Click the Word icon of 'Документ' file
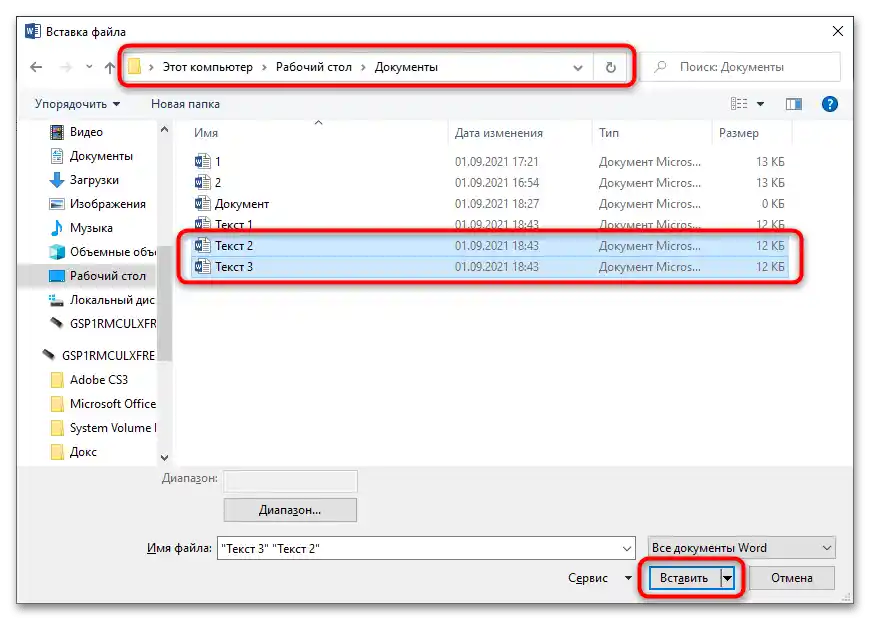Screen dimensions: 870x620 [203, 204]
